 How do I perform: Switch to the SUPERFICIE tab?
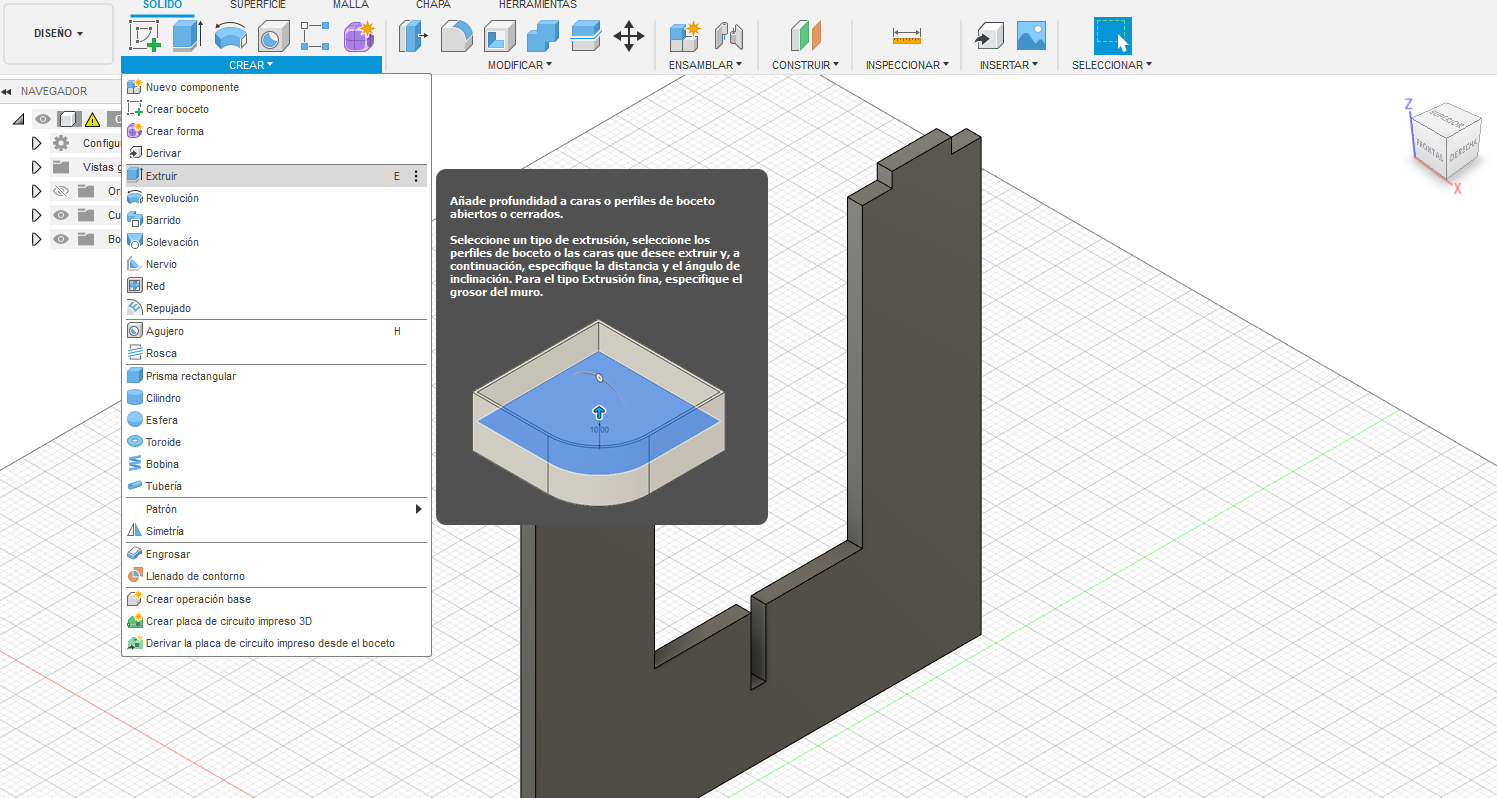(x=258, y=5)
